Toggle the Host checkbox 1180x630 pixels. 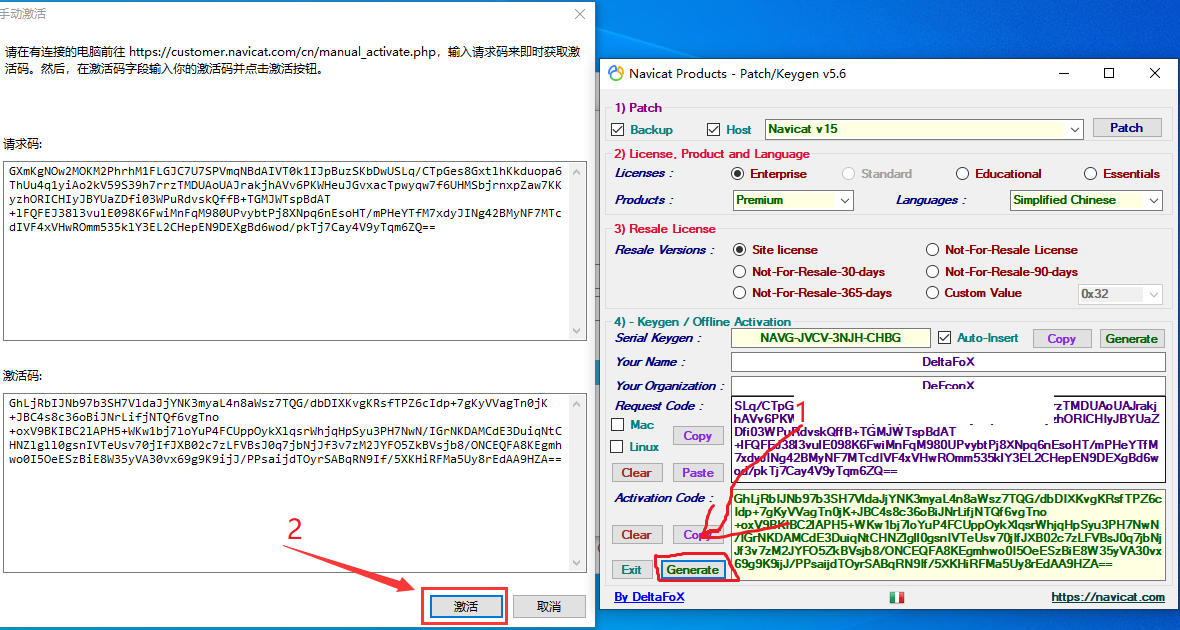[x=714, y=130]
